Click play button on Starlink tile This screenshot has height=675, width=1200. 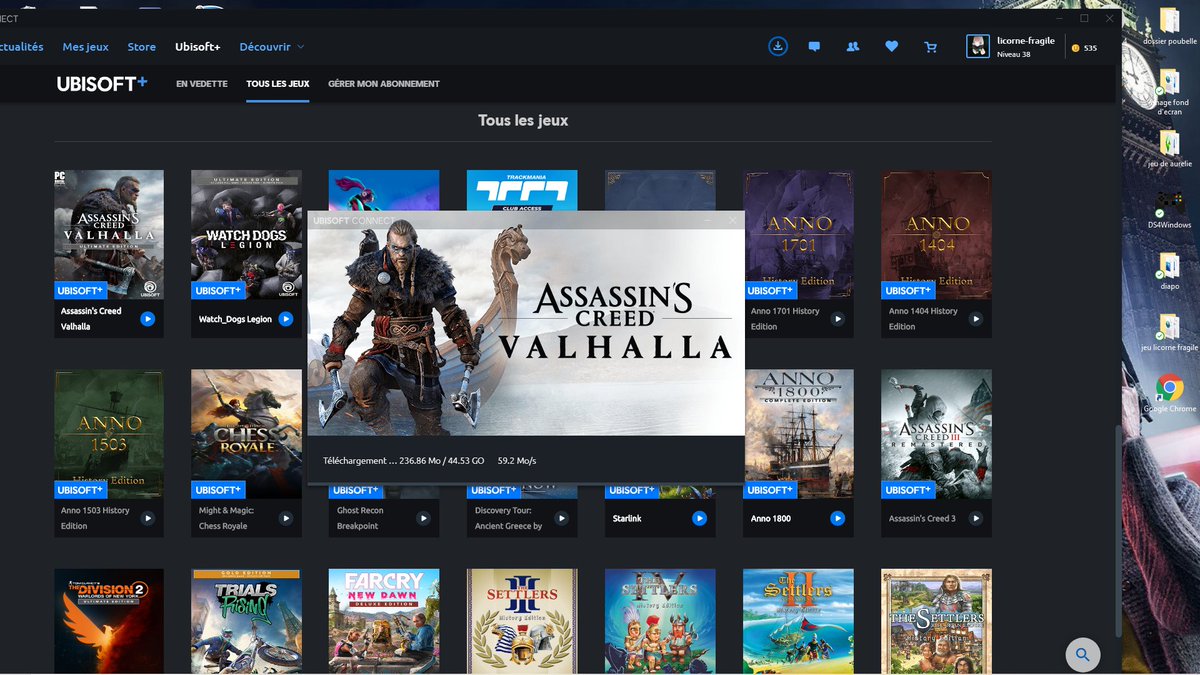[699, 518]
